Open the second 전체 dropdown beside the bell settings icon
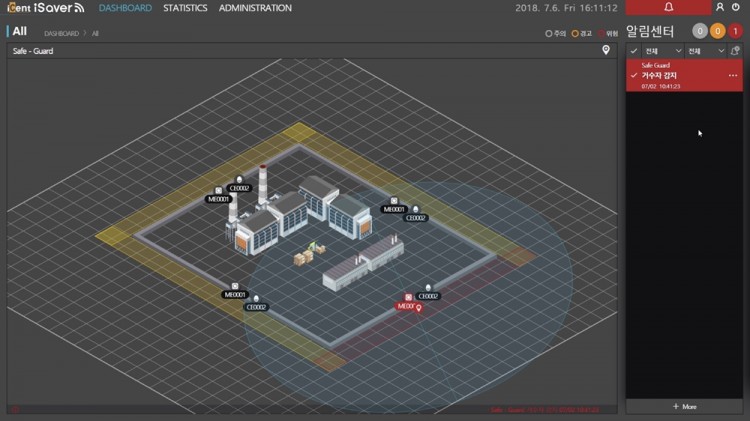The height and width of the screenshot is (421, 750). (x=706, y=51)
